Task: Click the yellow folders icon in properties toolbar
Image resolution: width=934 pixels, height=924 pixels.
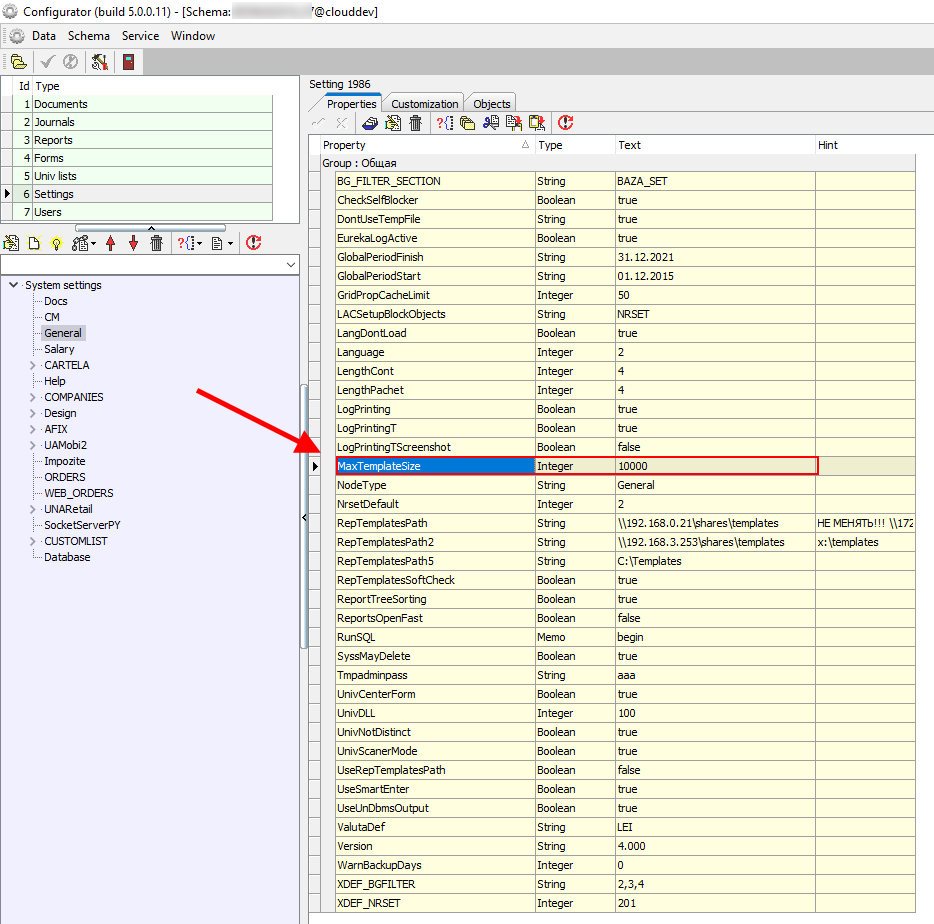Action: tap(468, 123)
